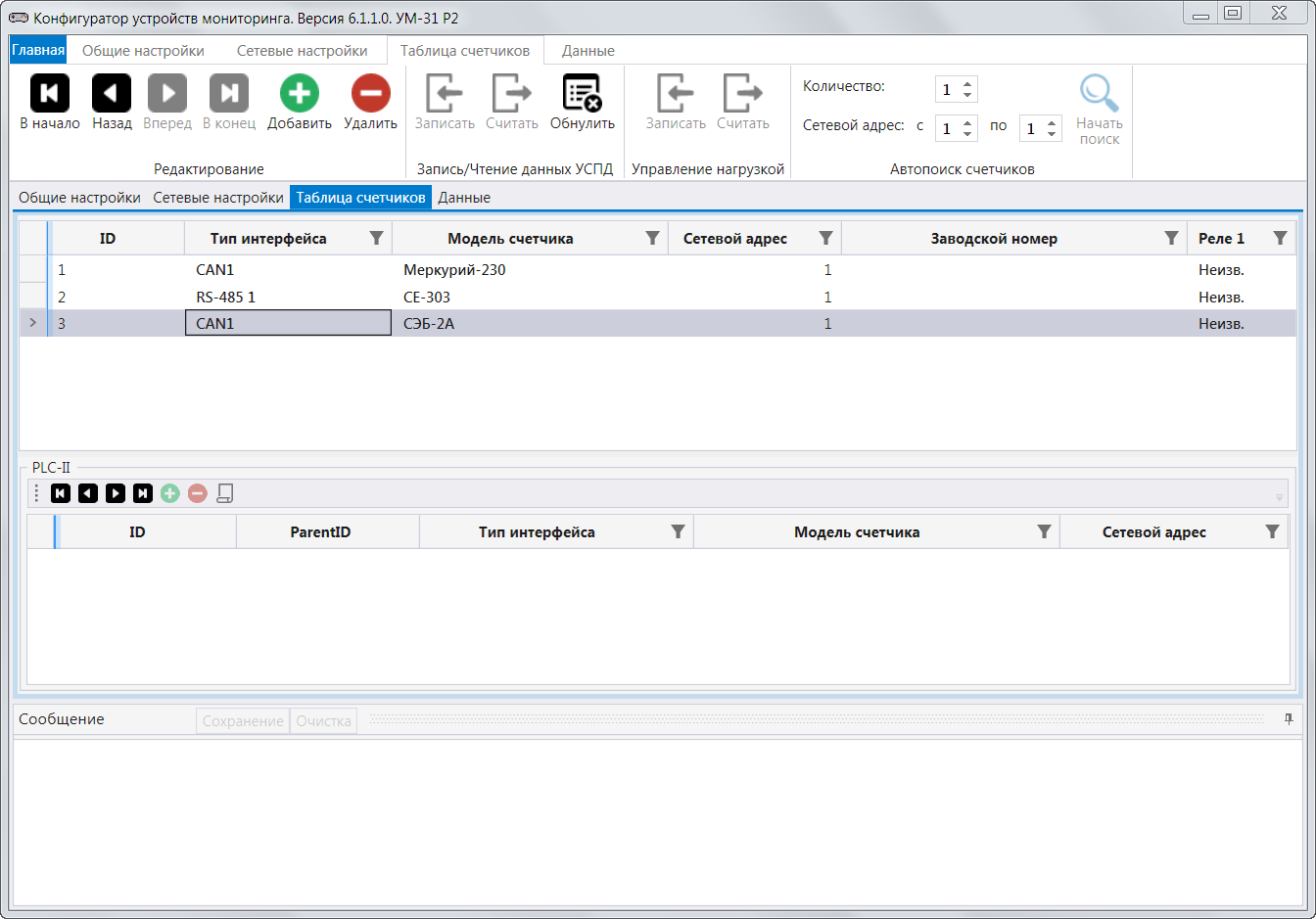Image resolution: width=1316 pixels, height=919 pixels.
Task: Open filter on Заводской номер column
Action: click(x=1171, y=238)
